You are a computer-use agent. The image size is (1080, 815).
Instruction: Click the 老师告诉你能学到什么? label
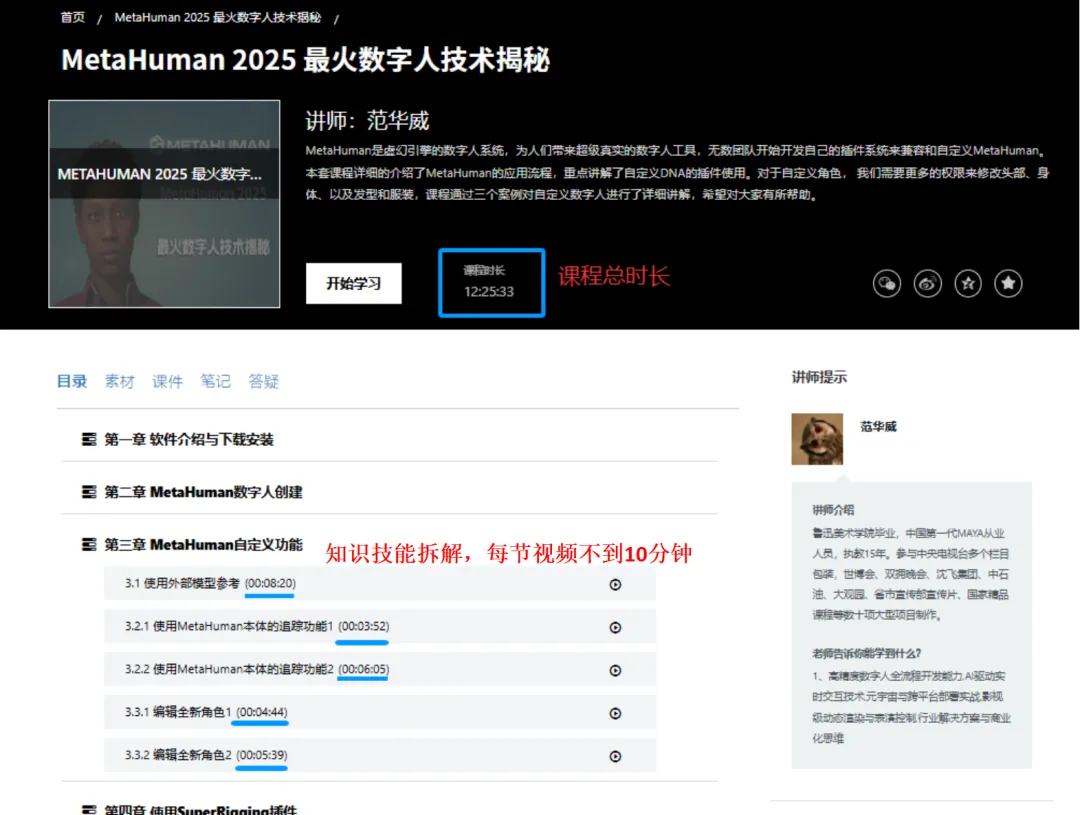pyautogui.click(x=866, y=653)
